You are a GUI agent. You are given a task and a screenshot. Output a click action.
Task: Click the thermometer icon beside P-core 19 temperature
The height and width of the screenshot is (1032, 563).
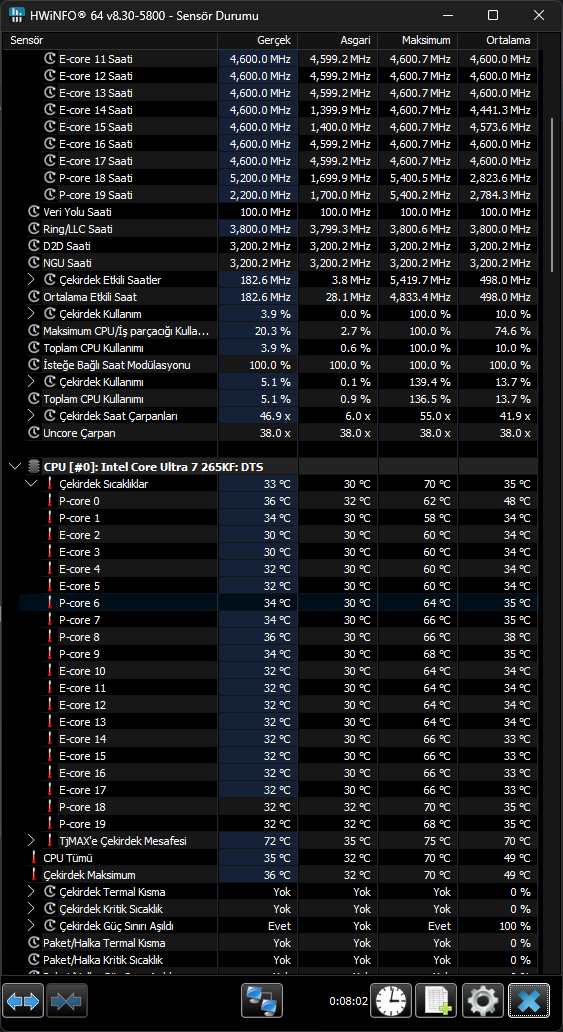coord(49,824)
